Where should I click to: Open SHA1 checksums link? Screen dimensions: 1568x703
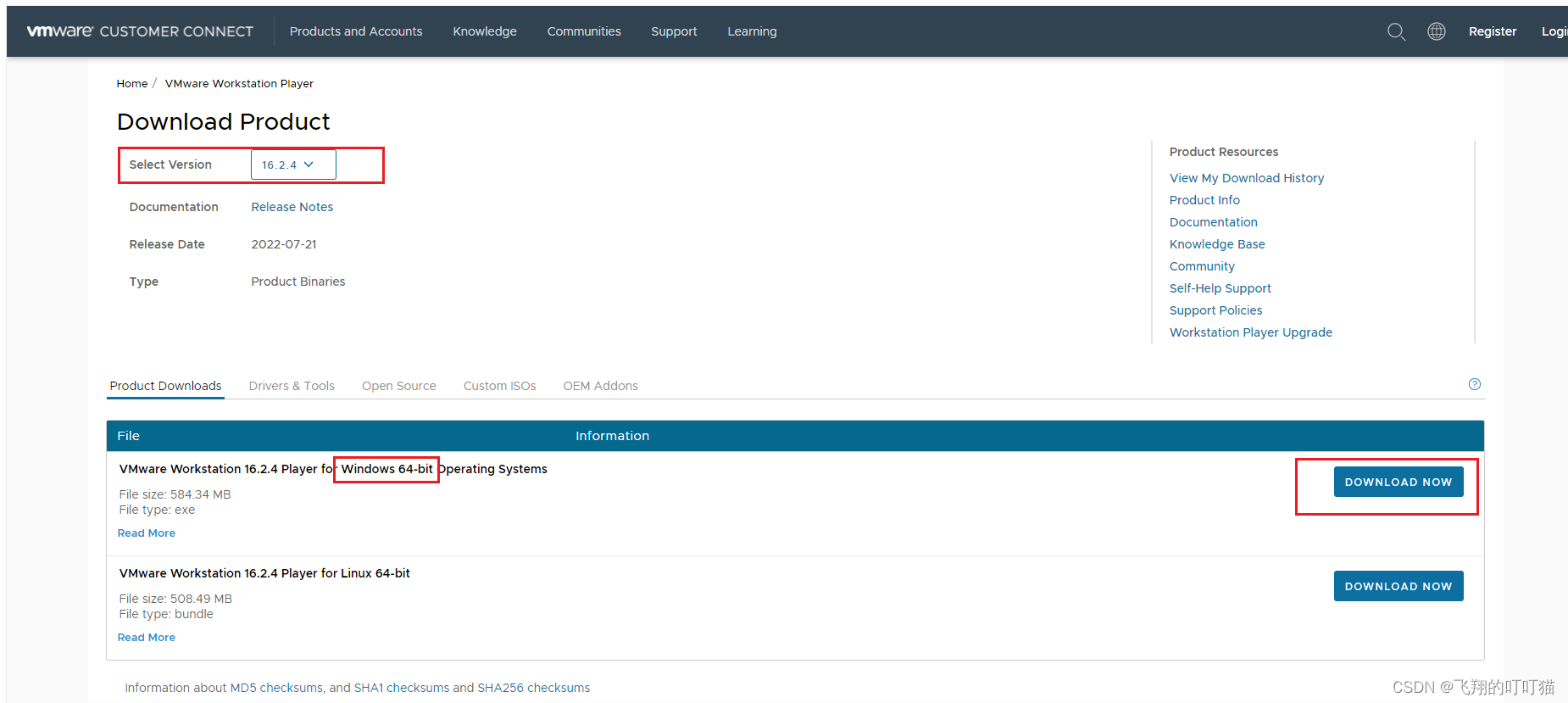402,688
